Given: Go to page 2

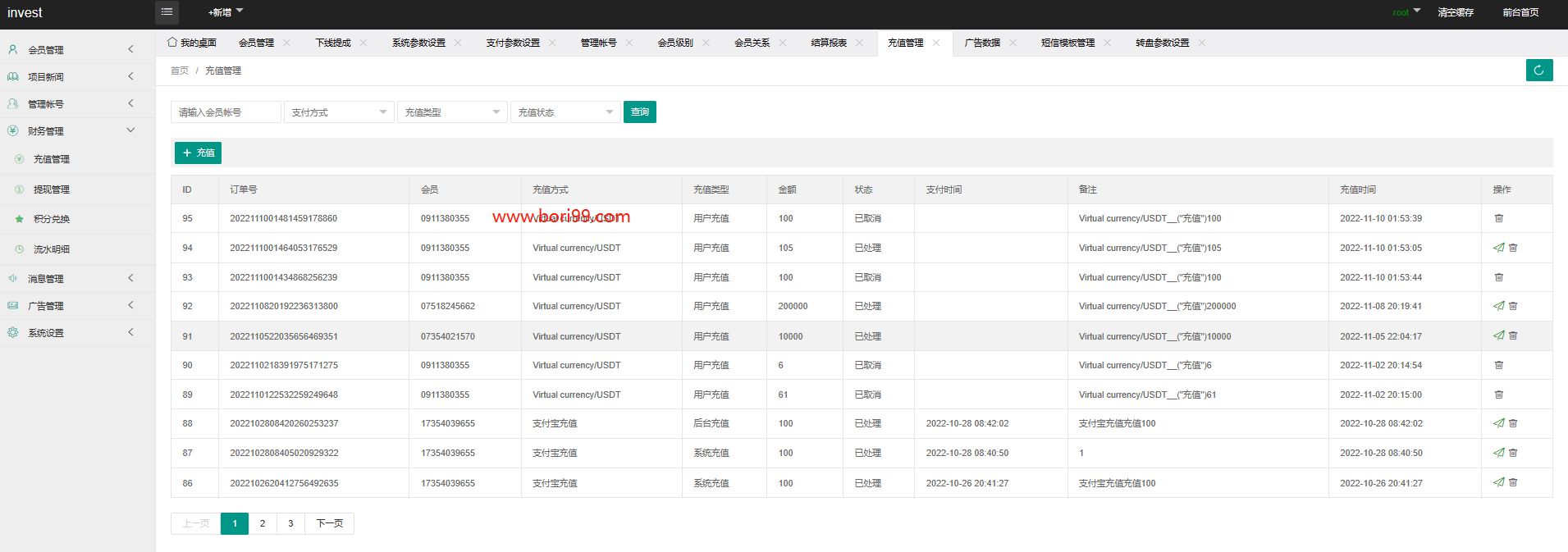Looking at the screenshot, I should tap(263, 523).
